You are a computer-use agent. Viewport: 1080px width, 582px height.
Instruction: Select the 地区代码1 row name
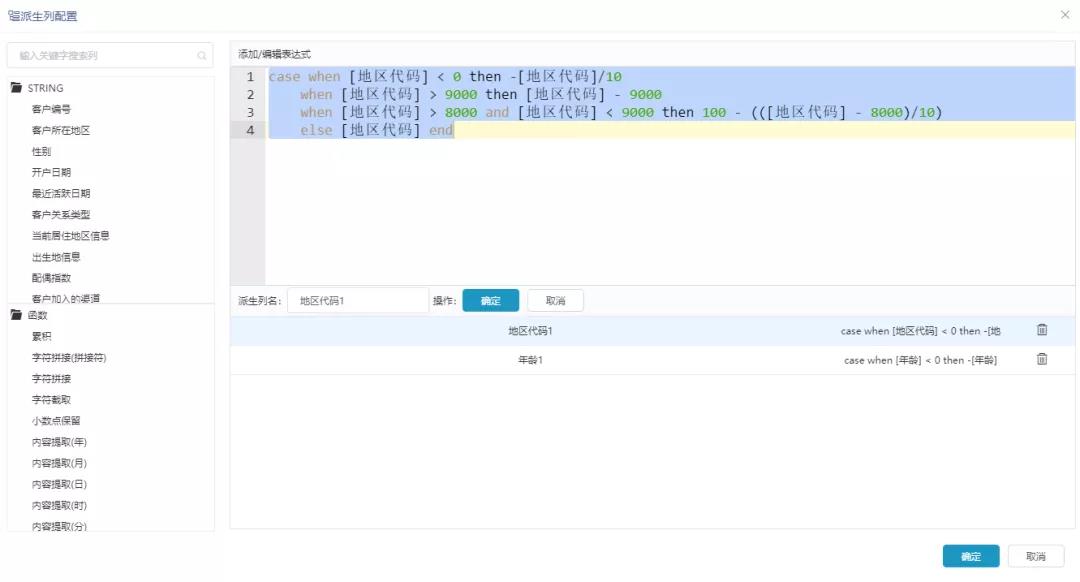[x=530, y=331]
